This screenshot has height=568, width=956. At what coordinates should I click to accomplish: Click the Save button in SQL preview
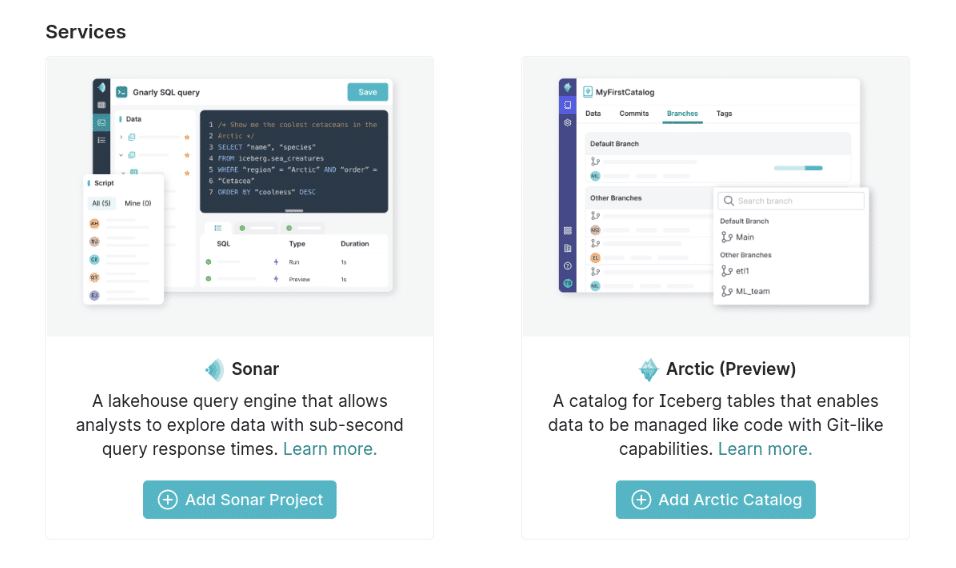(x=368, y=92)
